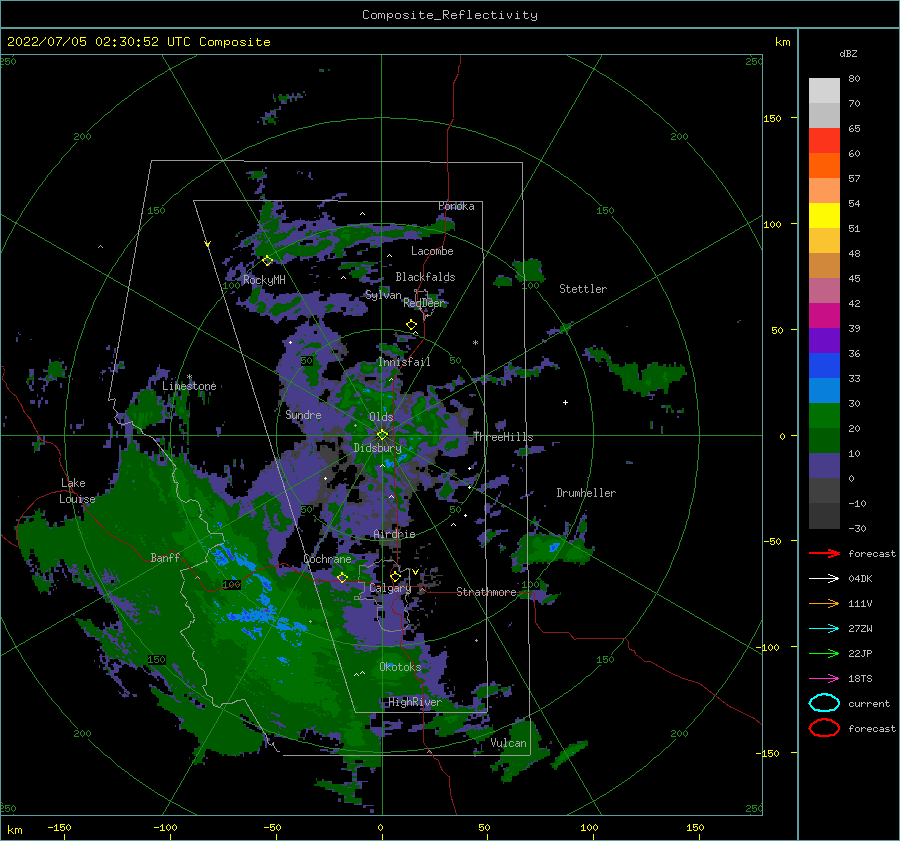The image size is (900, 841).
Task: Select the 42 dBZ magenta color swatch
Action: (824, 315)
